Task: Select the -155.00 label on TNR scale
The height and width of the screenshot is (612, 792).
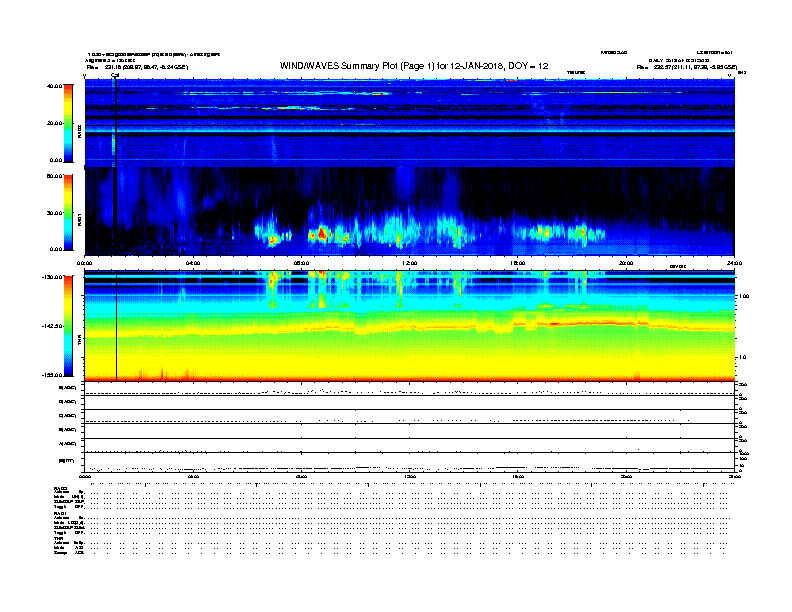Action: coord(53,375)
